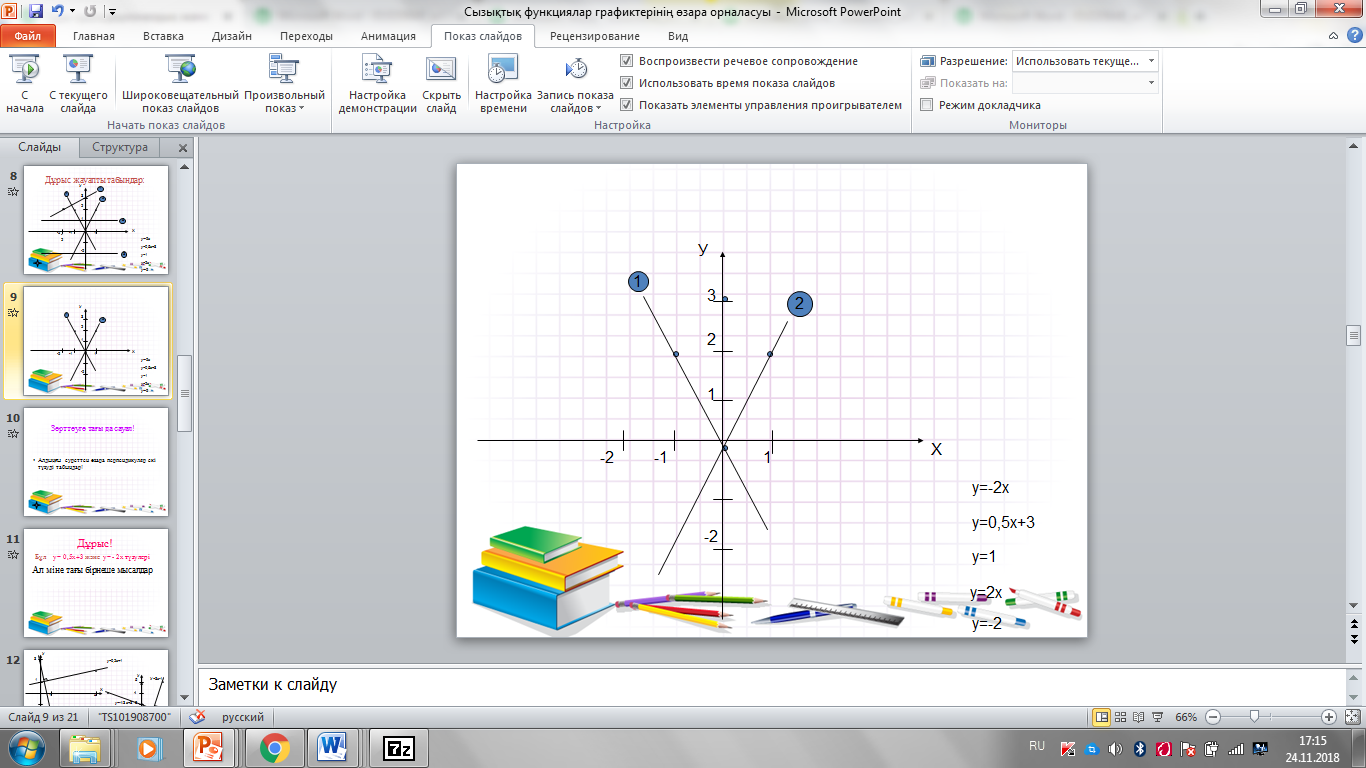The width and height of the screenshot is (1366, 768).
Task: Switch to the Структура pane tab
Action: (119, 147)
